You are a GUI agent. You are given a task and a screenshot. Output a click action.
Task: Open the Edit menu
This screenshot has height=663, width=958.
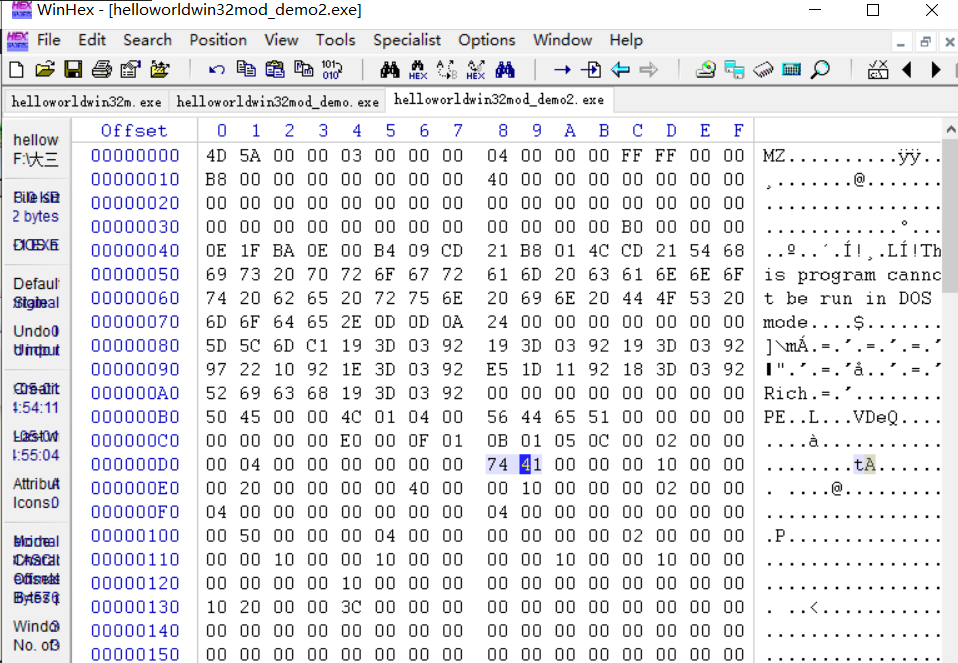point(92,40)
